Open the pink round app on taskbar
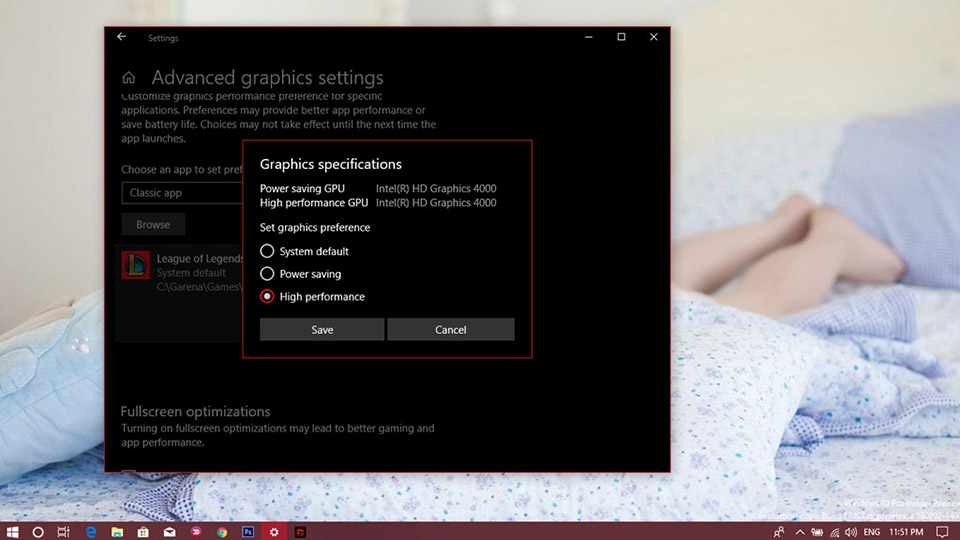Image resolution: width=960 pixels, height=540 pixels. pyautogui.click(x=196, y=531)
